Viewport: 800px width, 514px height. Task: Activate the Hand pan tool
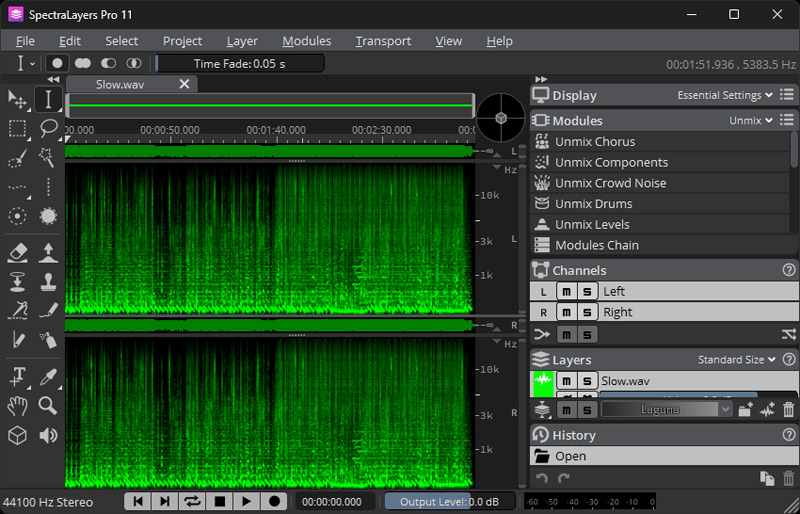17,405
